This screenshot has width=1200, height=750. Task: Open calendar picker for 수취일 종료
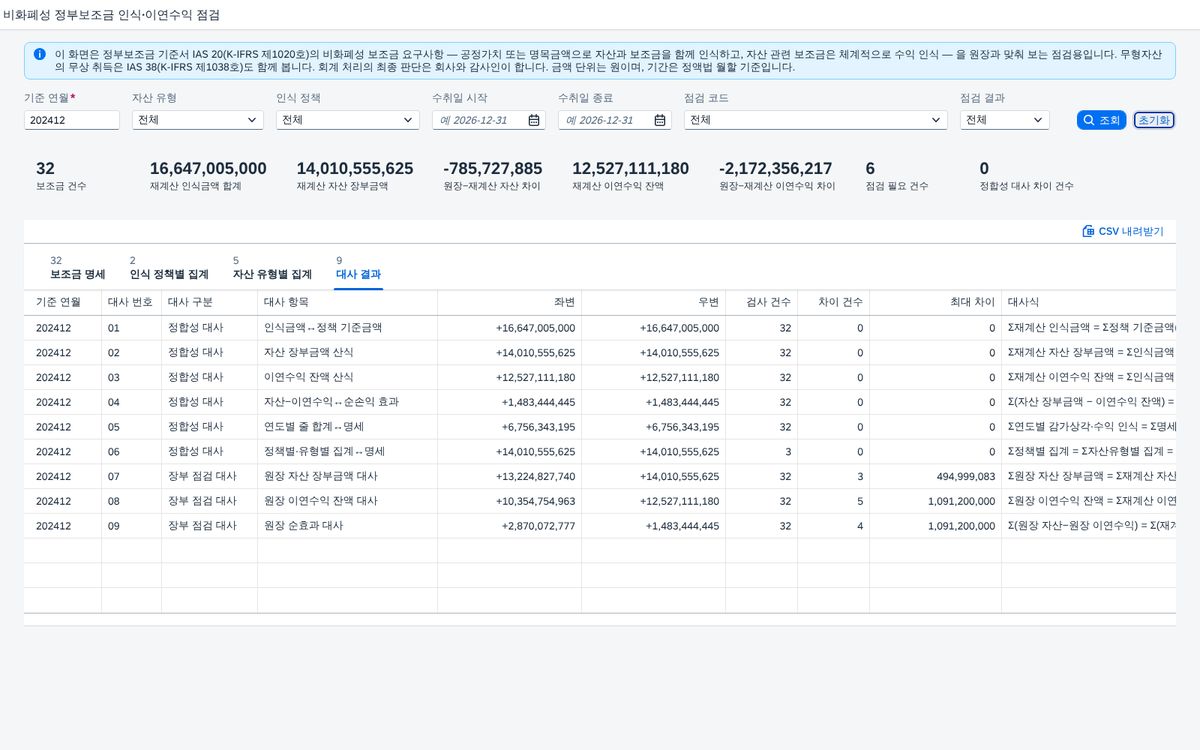(x=660, y=120)
